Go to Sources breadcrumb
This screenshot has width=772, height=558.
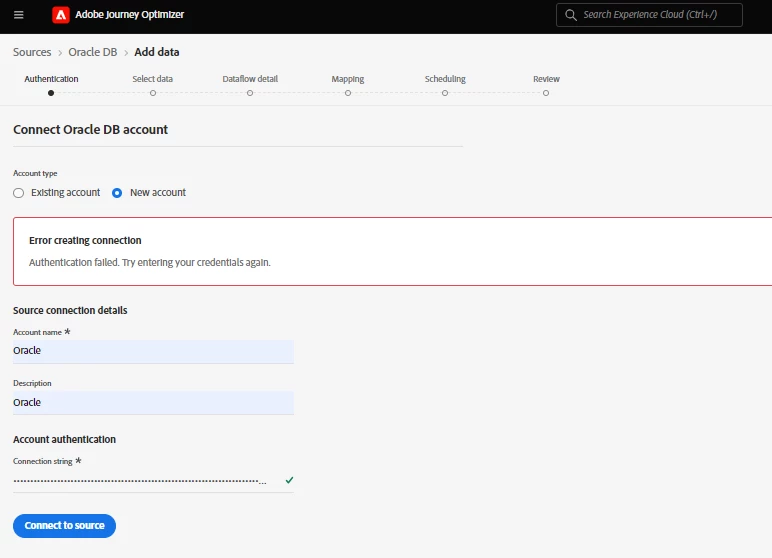tap(32, 52)
